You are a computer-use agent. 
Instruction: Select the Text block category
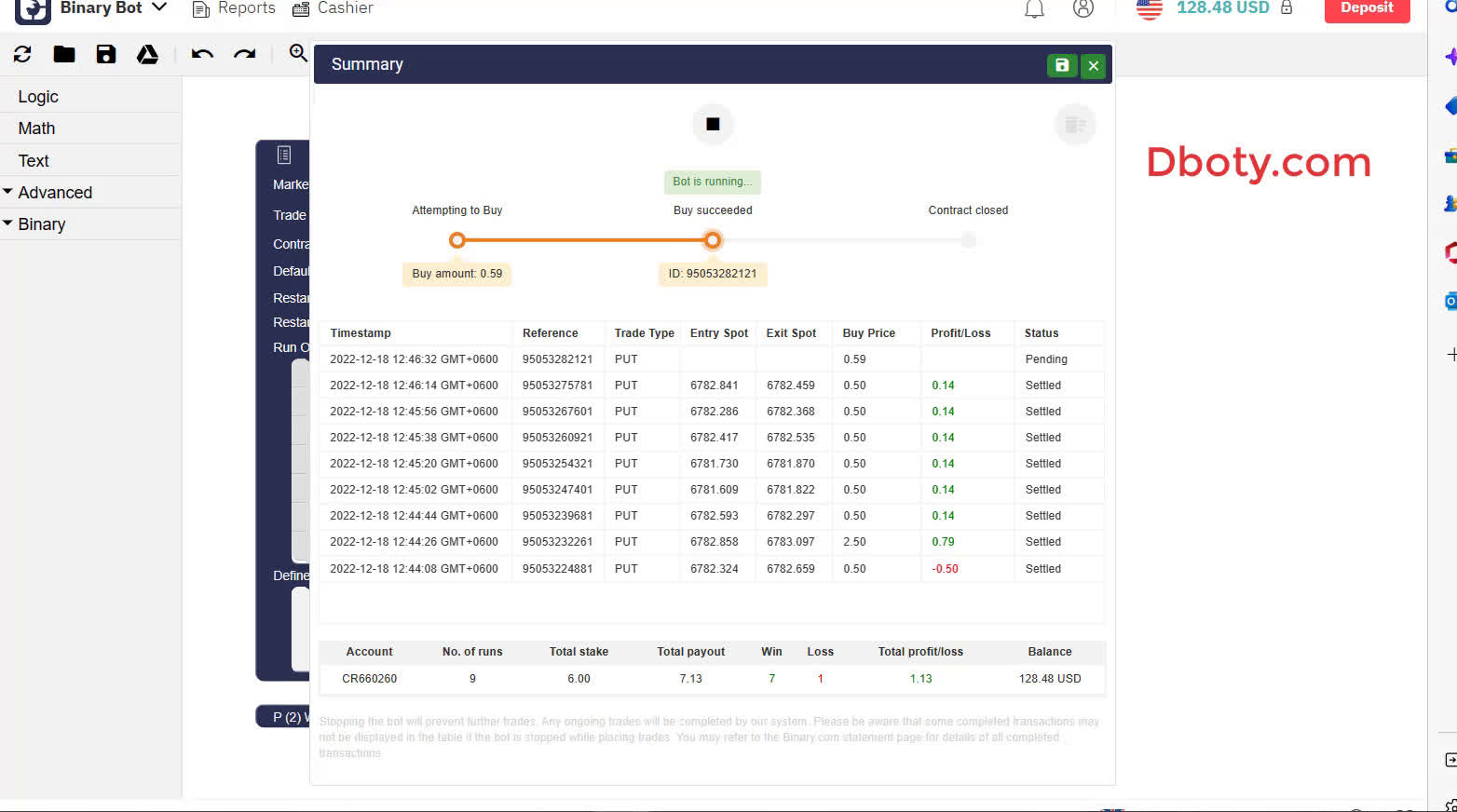tap(34, 161)
